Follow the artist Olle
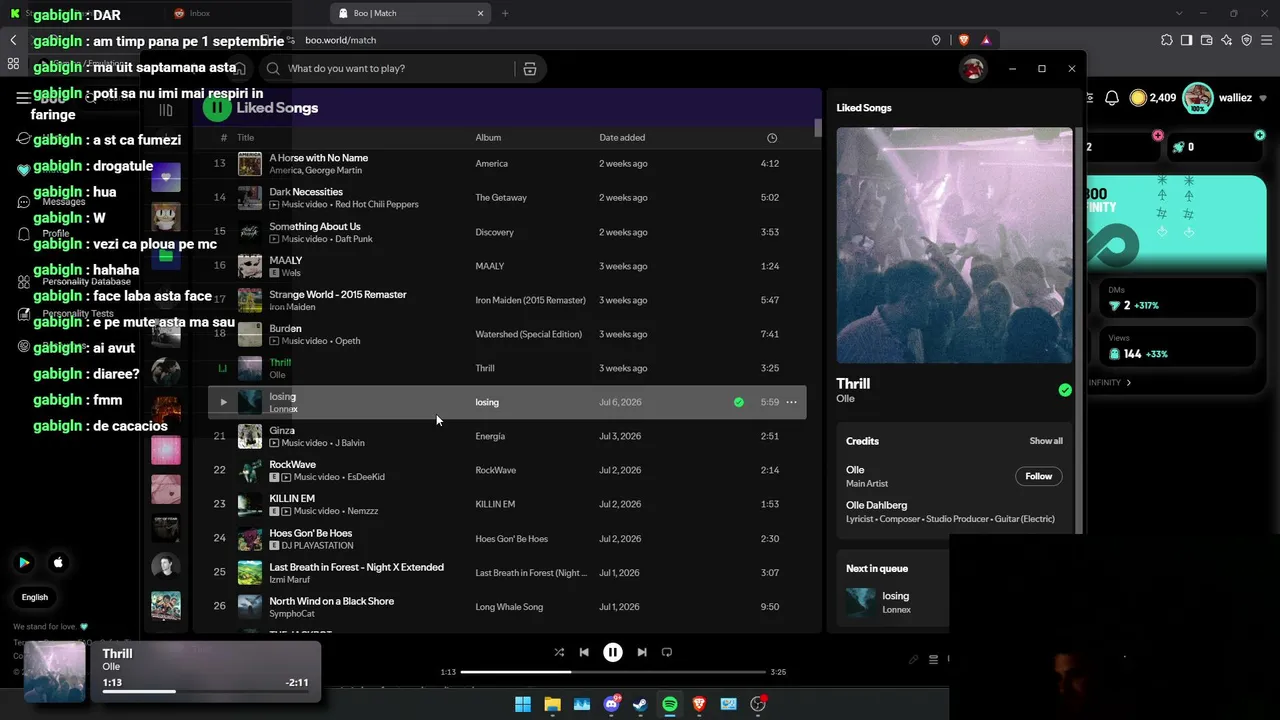The image size is (1280, 720). [x=1039, y=476]
